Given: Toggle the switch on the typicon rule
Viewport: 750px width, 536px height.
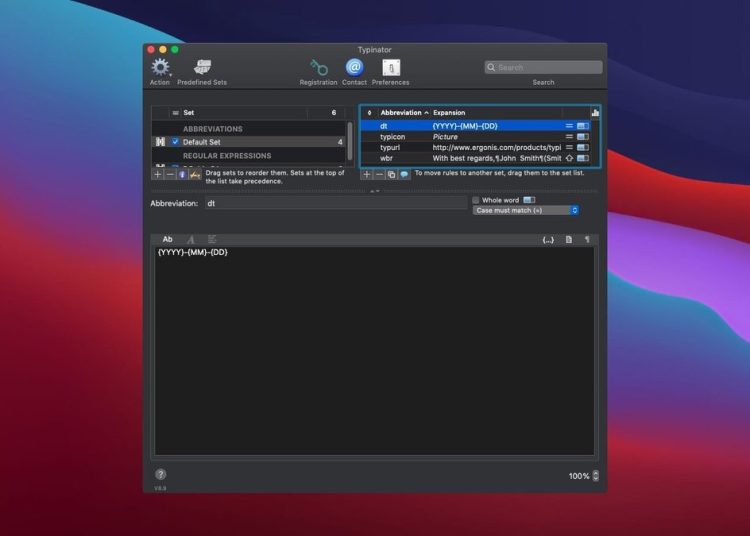Looking at the screenshot, I should tap(582, 136).
